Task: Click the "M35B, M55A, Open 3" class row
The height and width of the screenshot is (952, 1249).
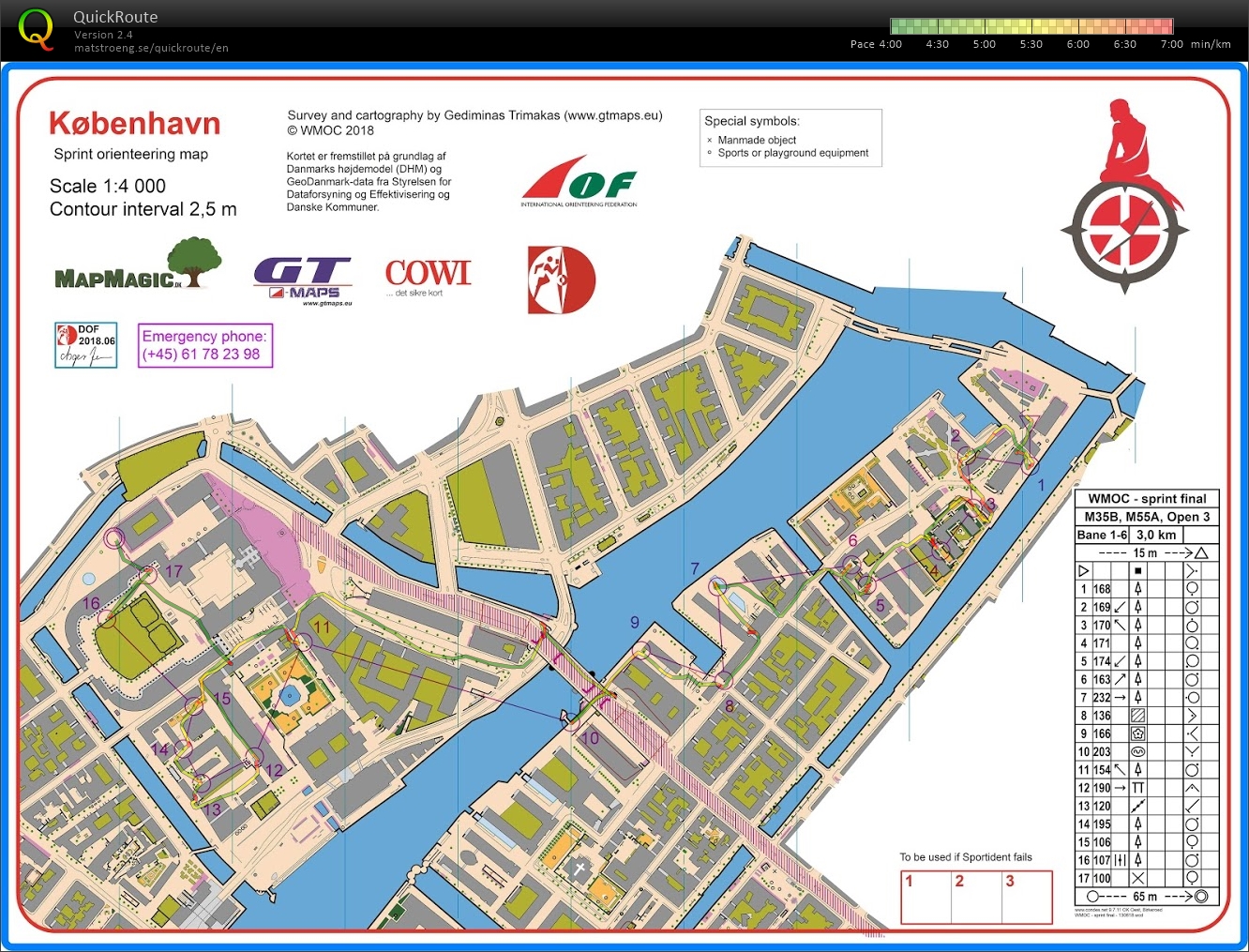Action: pyautogui.click(x=1147, y=517)
